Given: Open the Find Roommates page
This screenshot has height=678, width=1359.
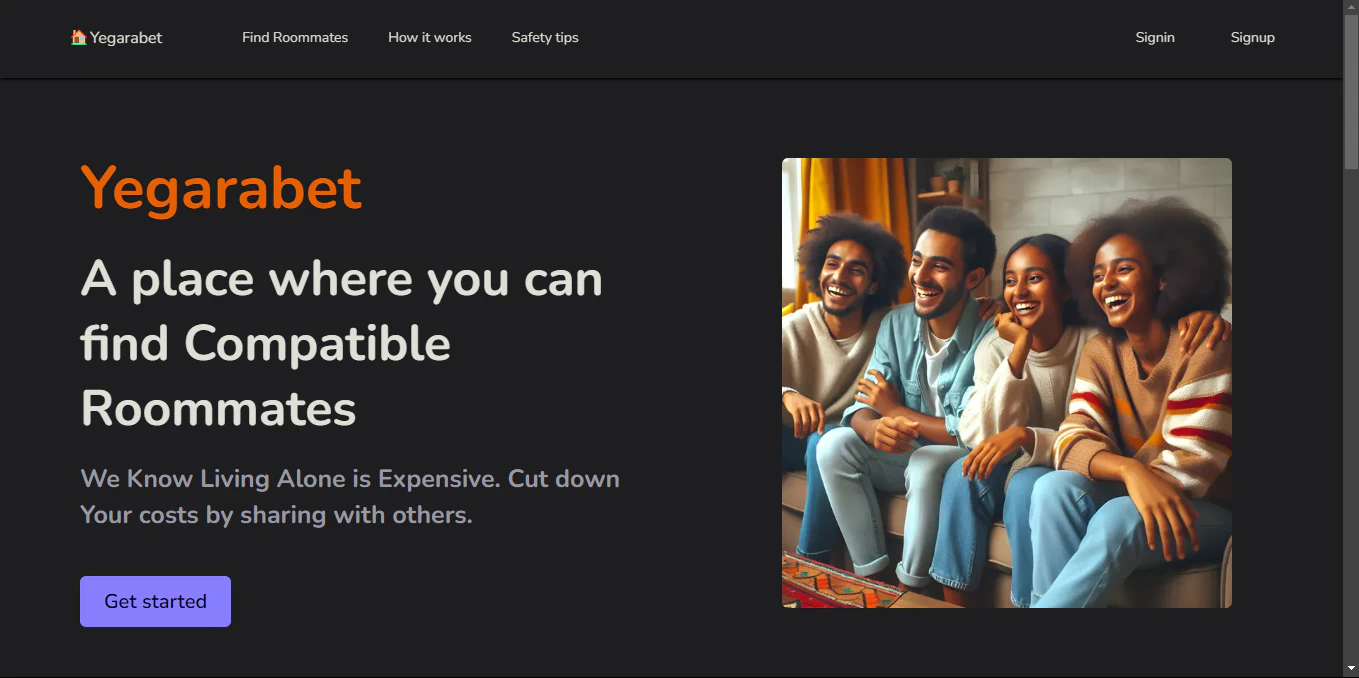Looking at the screenshot, I should tap(295, 38).
